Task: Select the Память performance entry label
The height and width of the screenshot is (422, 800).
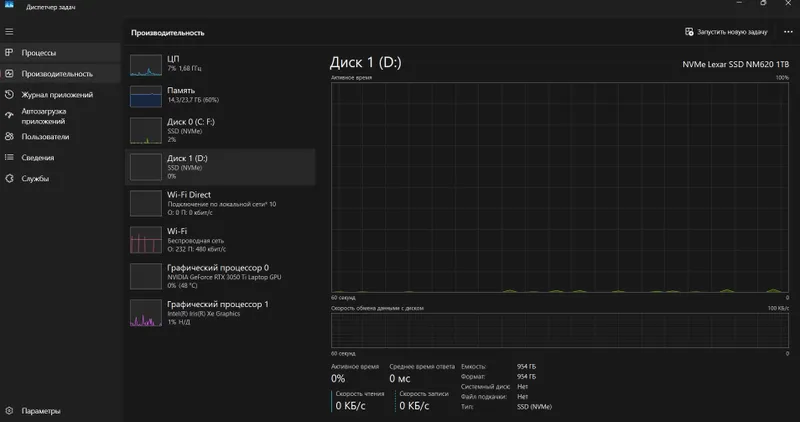Action: click(x=181, y=90)
